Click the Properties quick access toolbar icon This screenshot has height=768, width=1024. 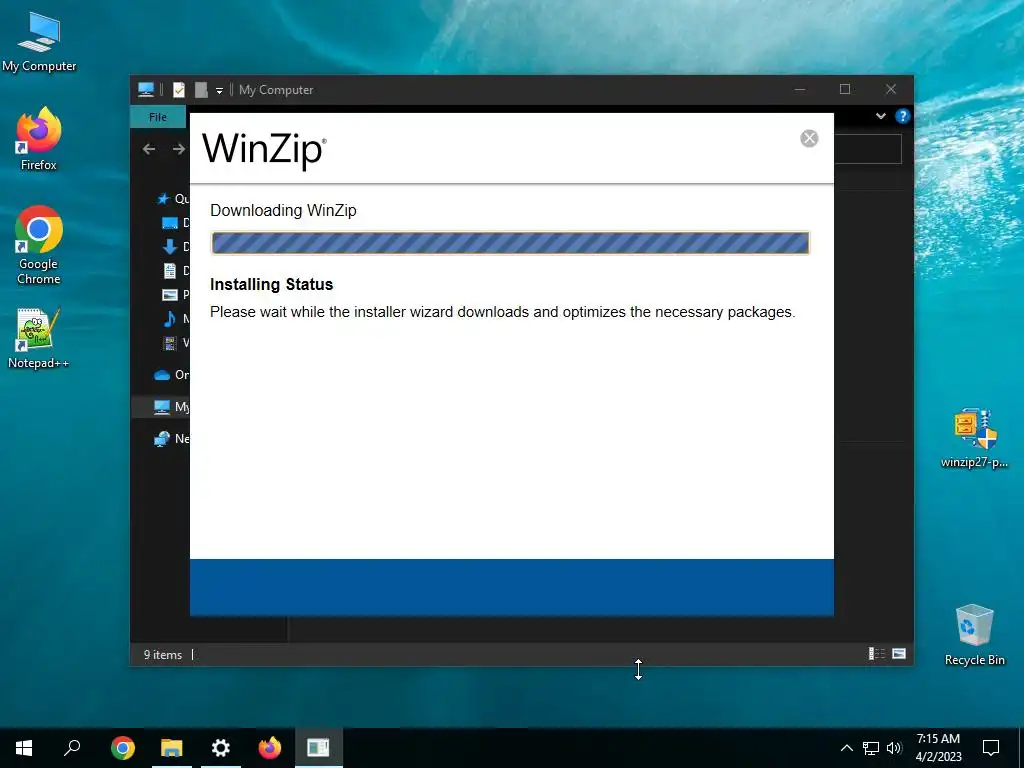179,90
